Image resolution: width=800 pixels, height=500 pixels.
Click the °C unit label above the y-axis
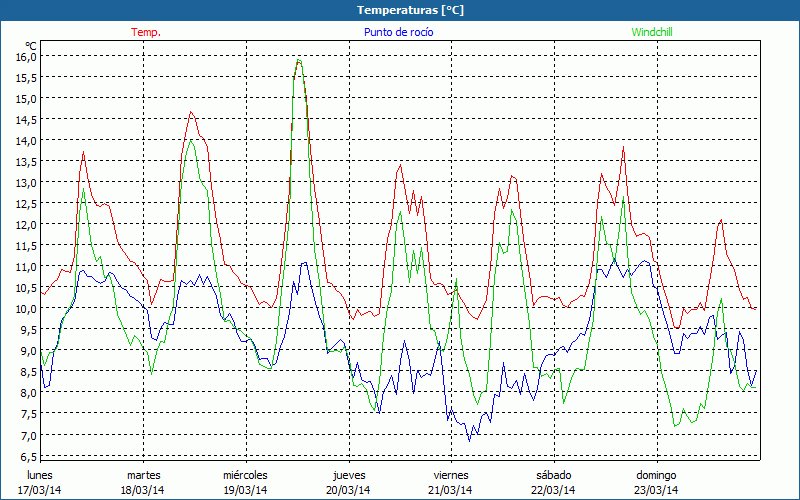31,45
